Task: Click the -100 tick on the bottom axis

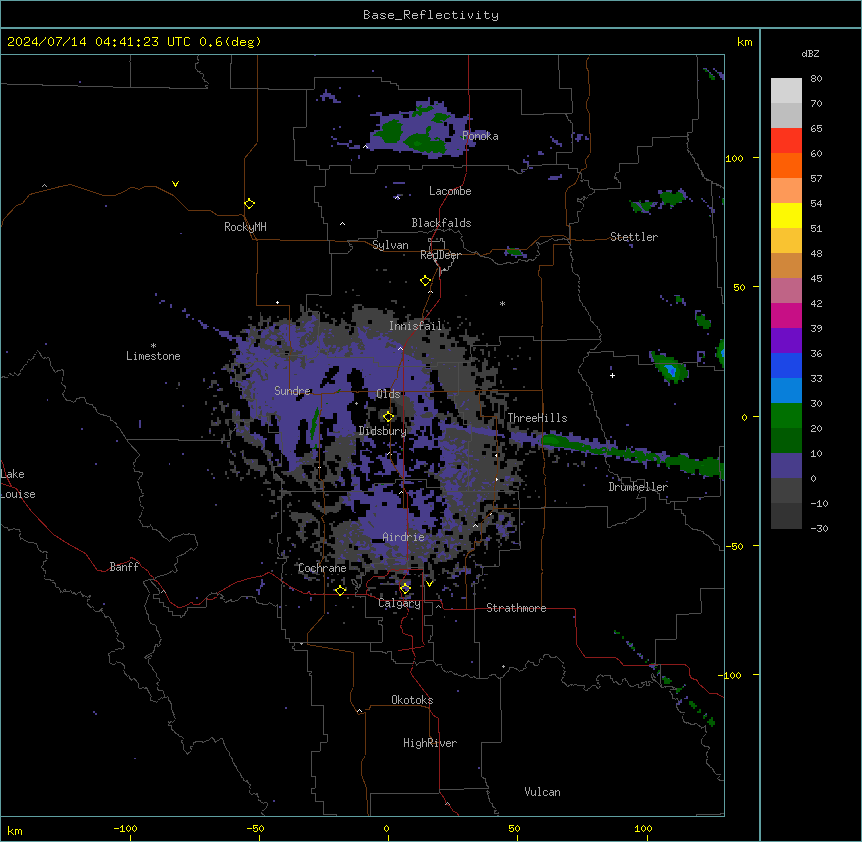Action: [126, 828]
